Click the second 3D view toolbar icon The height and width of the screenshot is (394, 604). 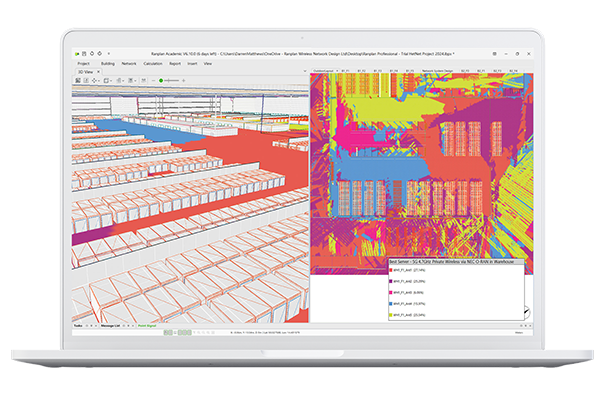[x=86, y=80]
